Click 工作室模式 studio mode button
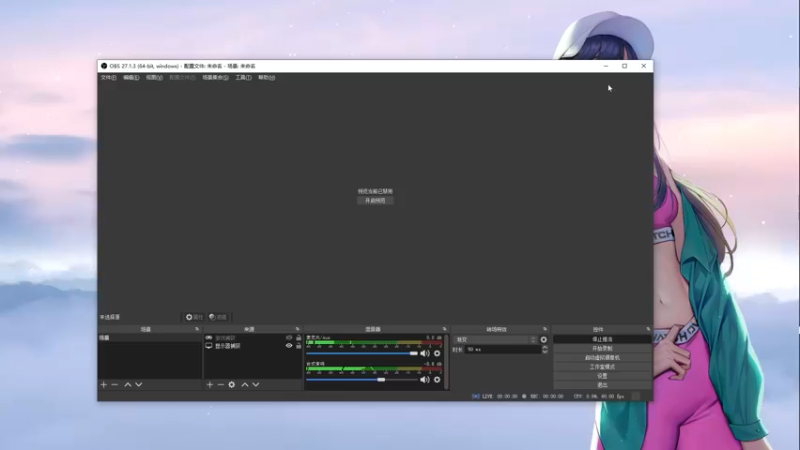 pos(603,367)
